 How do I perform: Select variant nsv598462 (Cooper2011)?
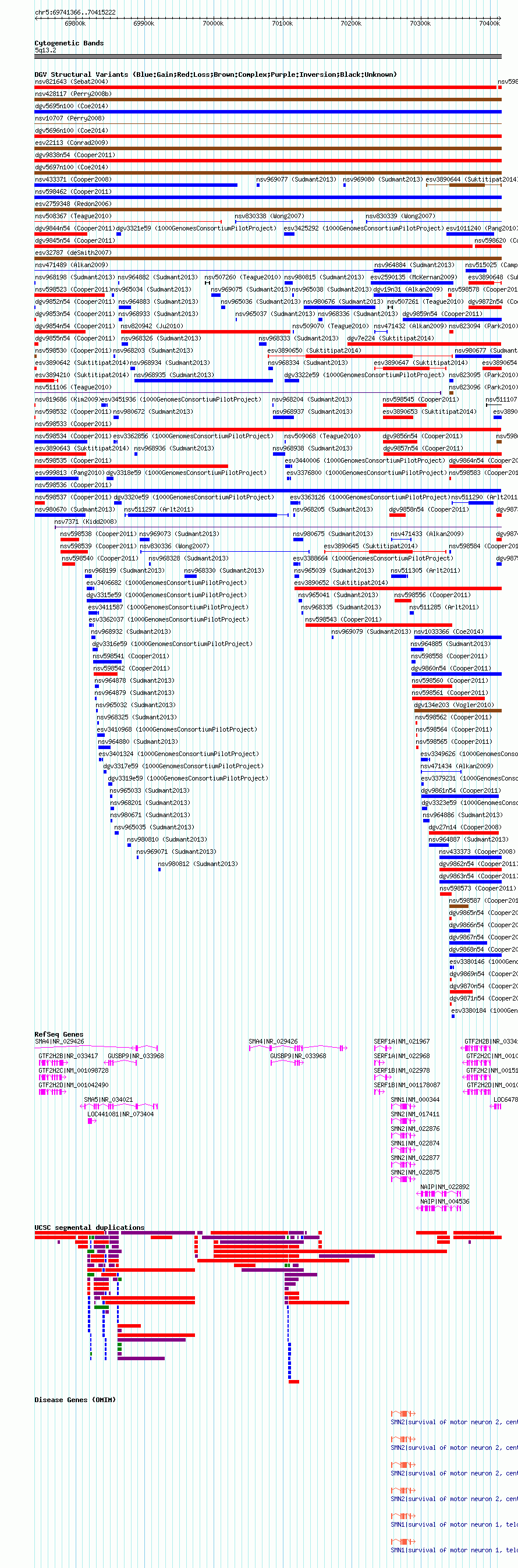click(x=73, y=191)
